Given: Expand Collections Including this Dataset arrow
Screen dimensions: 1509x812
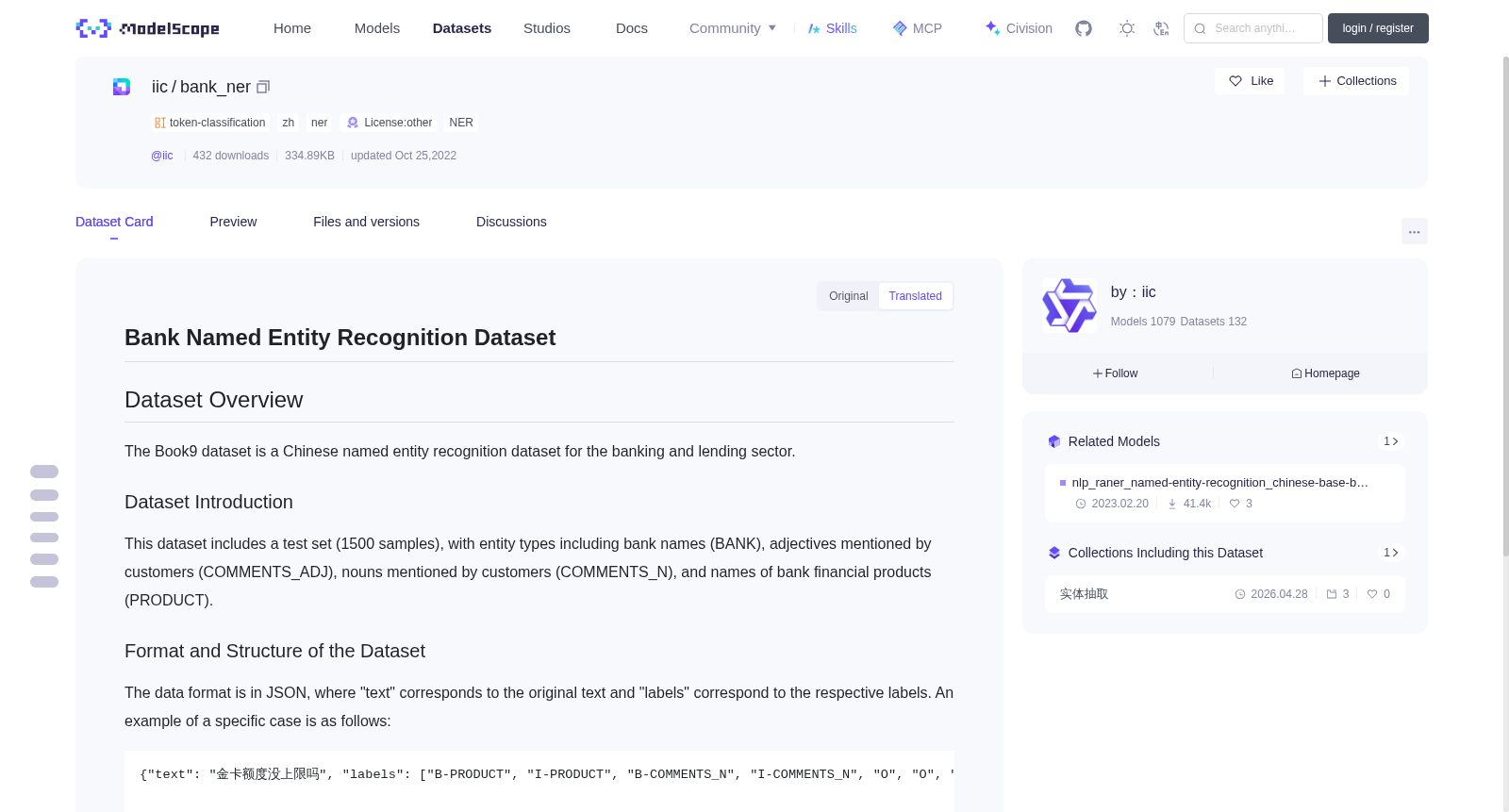Looking at the screenshot, I should point(1390,553).
